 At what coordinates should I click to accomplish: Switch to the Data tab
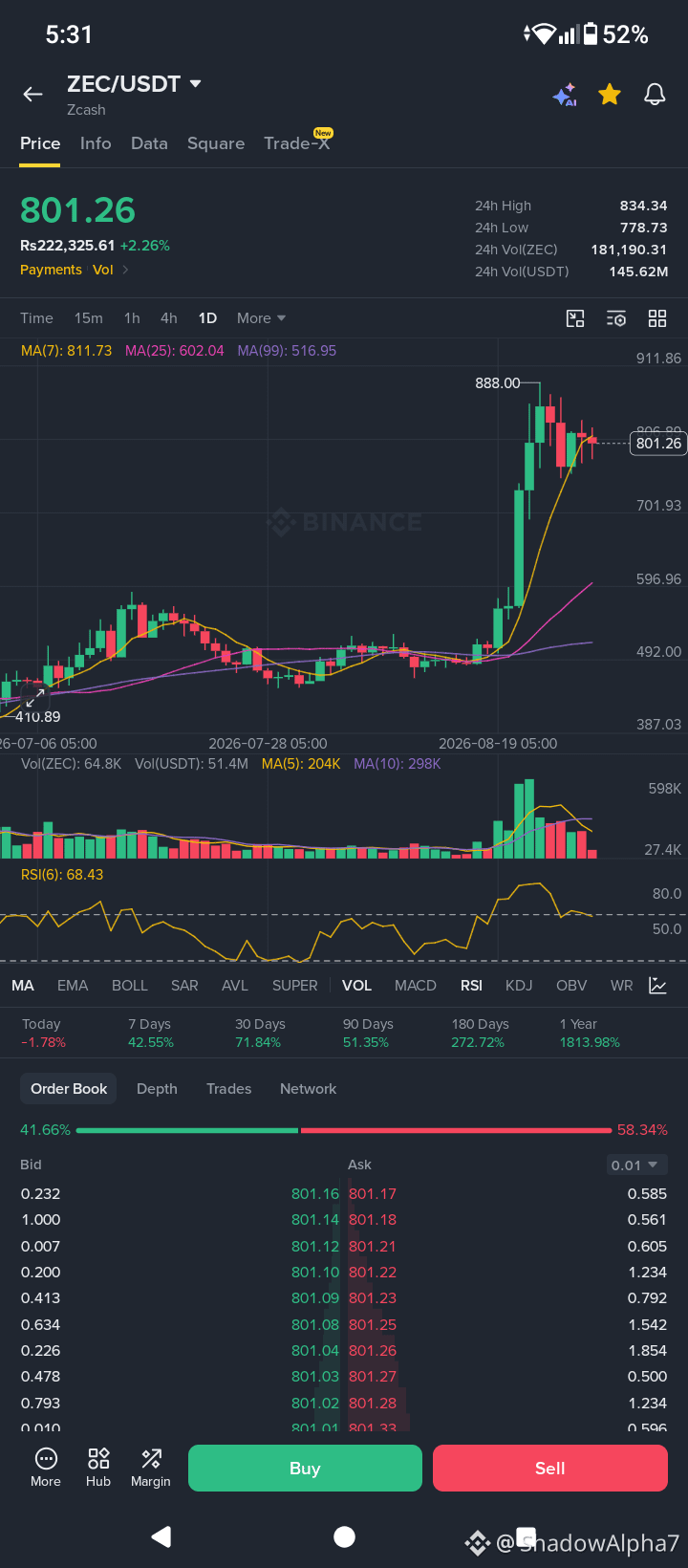(149, 143)
